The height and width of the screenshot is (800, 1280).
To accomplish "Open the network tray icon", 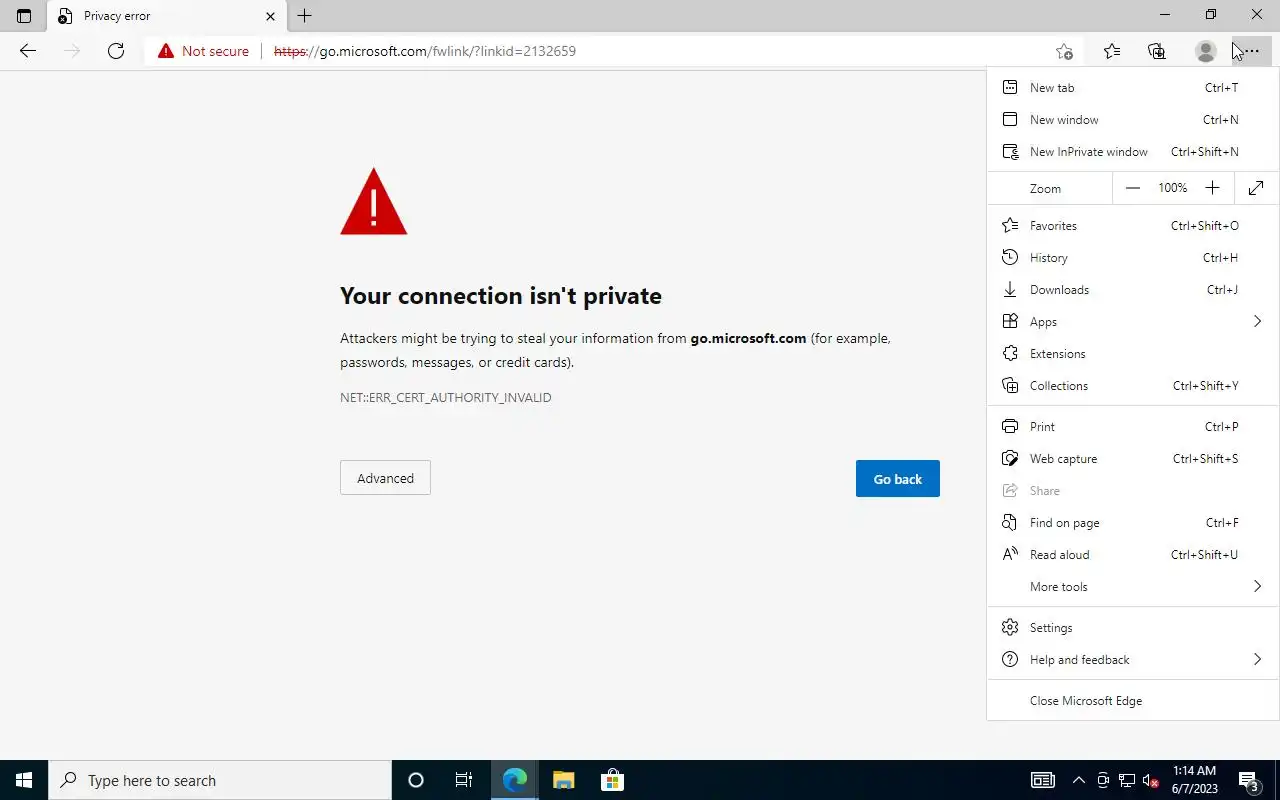I will tap(1127, 780).
